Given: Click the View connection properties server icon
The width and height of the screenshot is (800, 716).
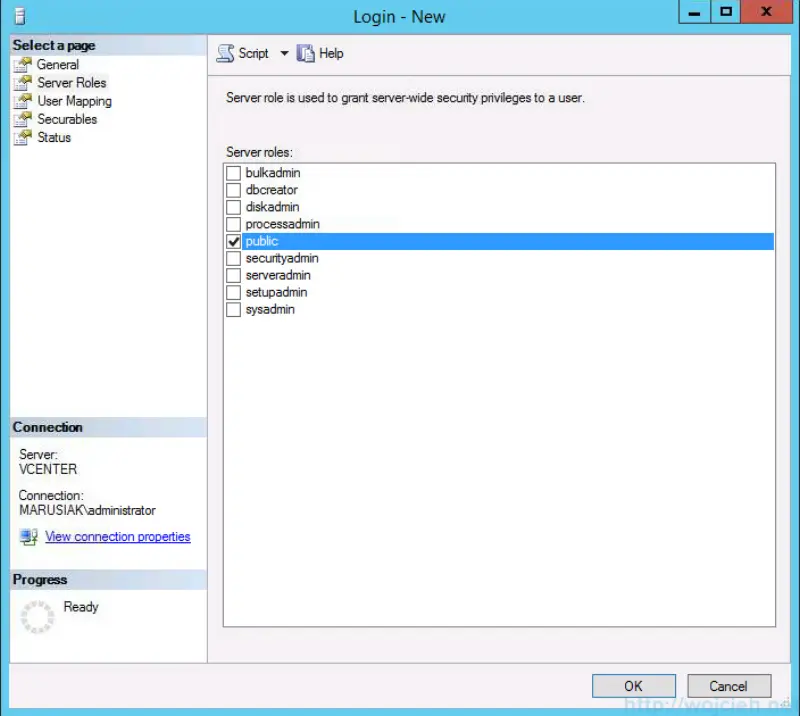Looking at the screenshot, I should coord(28,537).
